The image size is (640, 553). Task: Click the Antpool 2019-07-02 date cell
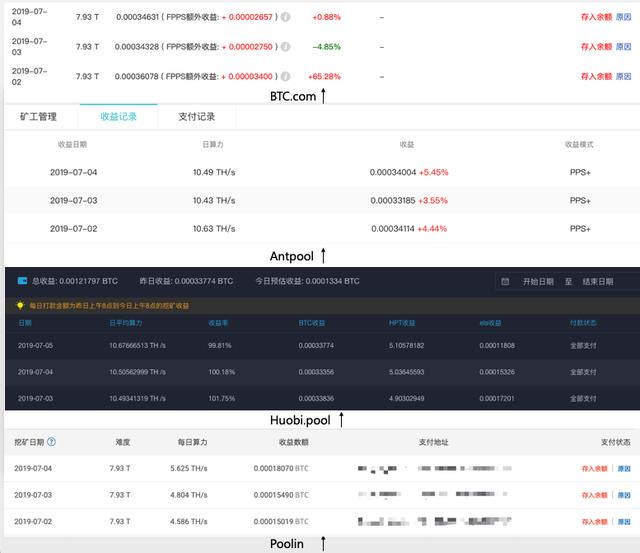73,229
